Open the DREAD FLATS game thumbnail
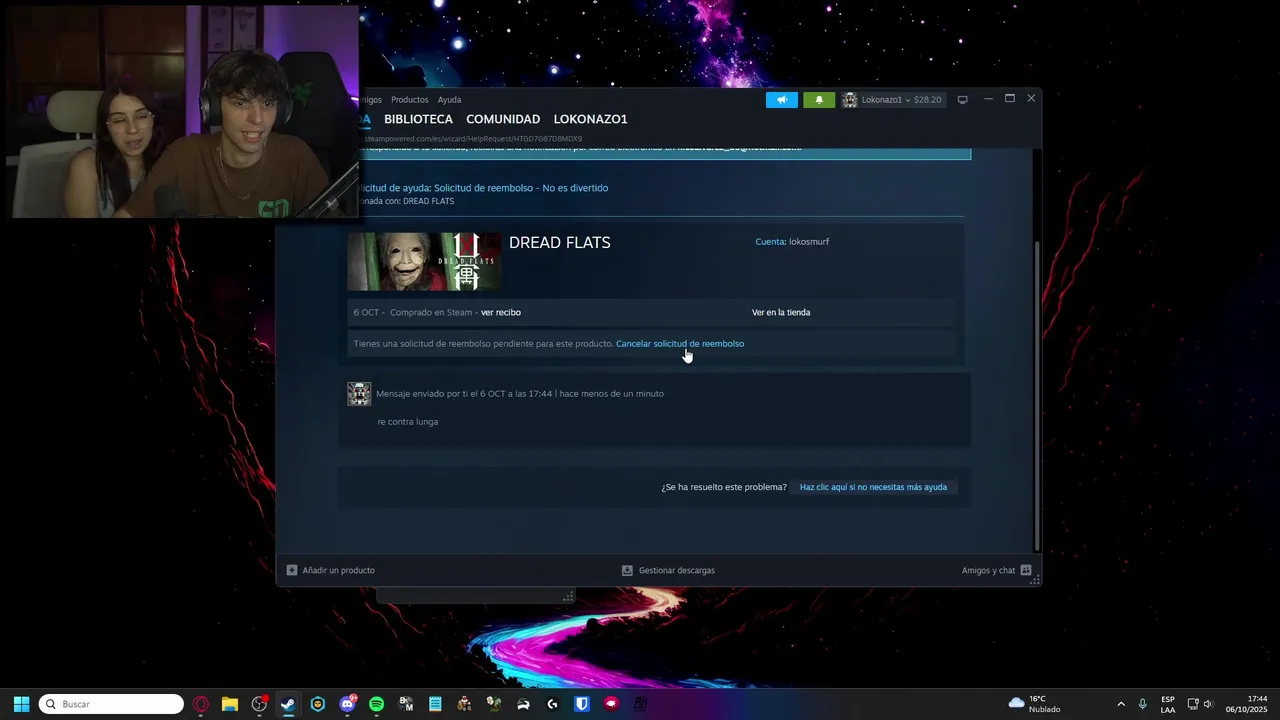The height and width of the screenshot is (720, 1280). pos(424,262)
